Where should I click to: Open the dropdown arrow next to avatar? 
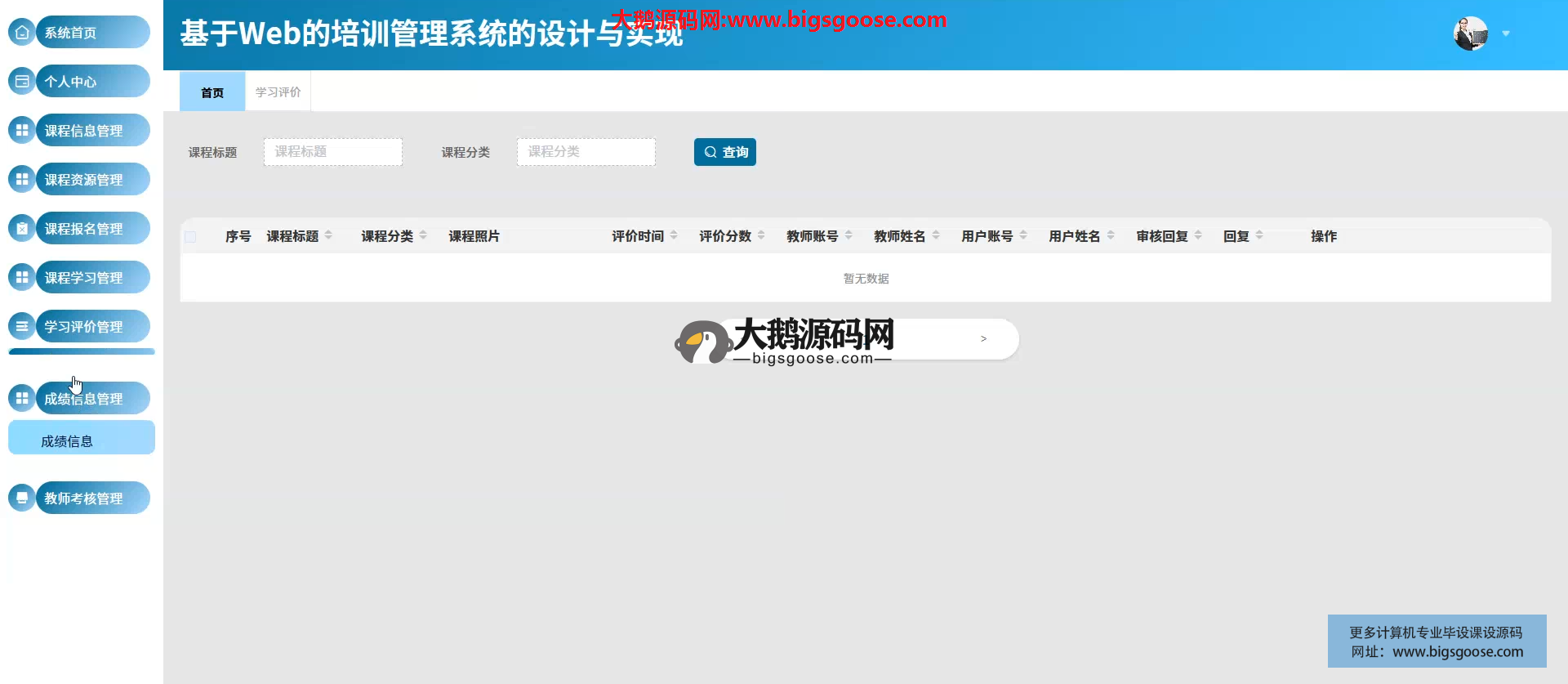1506,34
